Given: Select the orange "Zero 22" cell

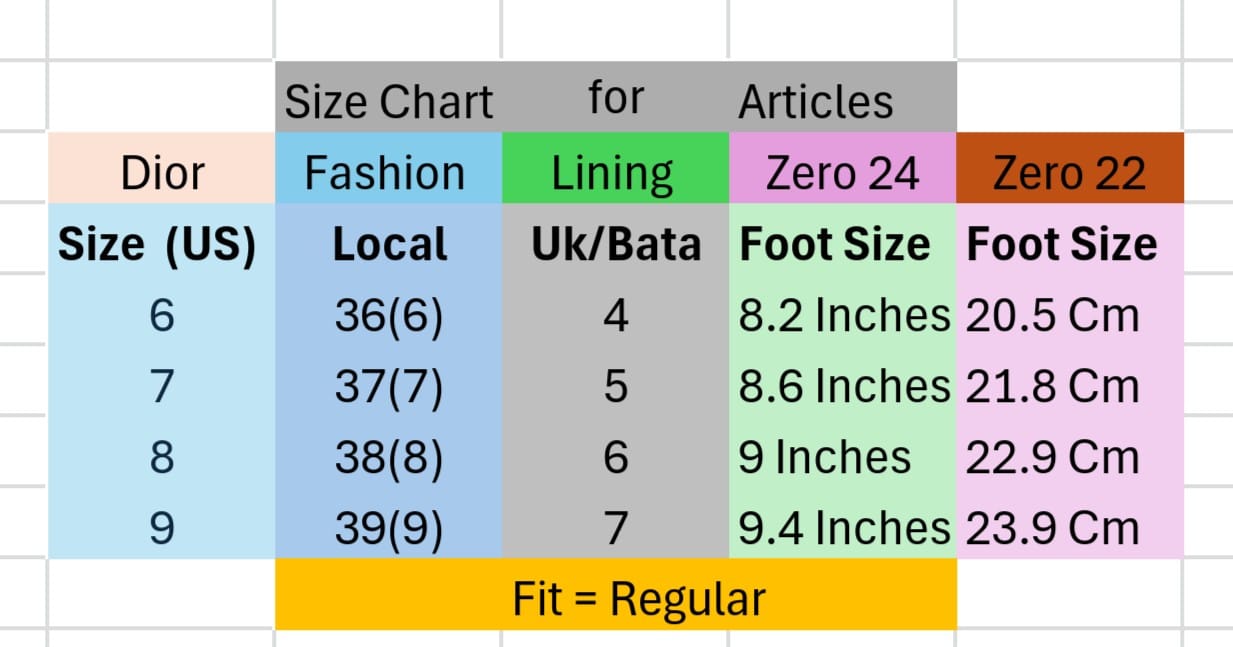Looking at the screenshot, I should pyautogui.click(x=1069, y=173).
